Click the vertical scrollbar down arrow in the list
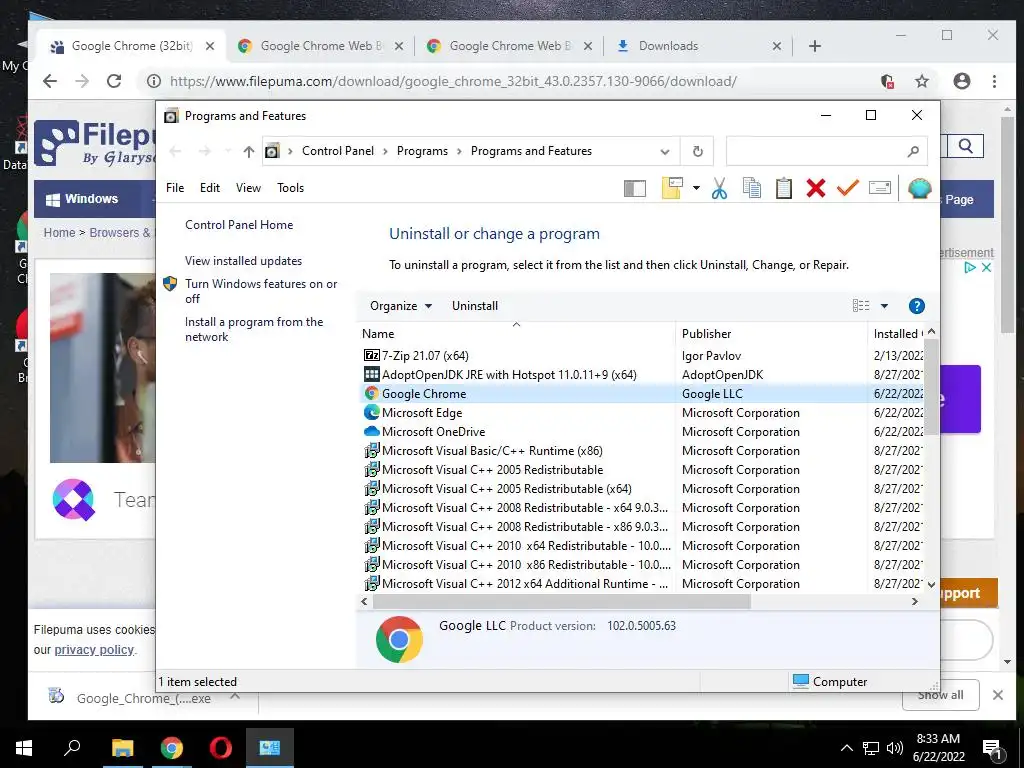Screen dimensions: 1024x768 [x=931, y=584]
